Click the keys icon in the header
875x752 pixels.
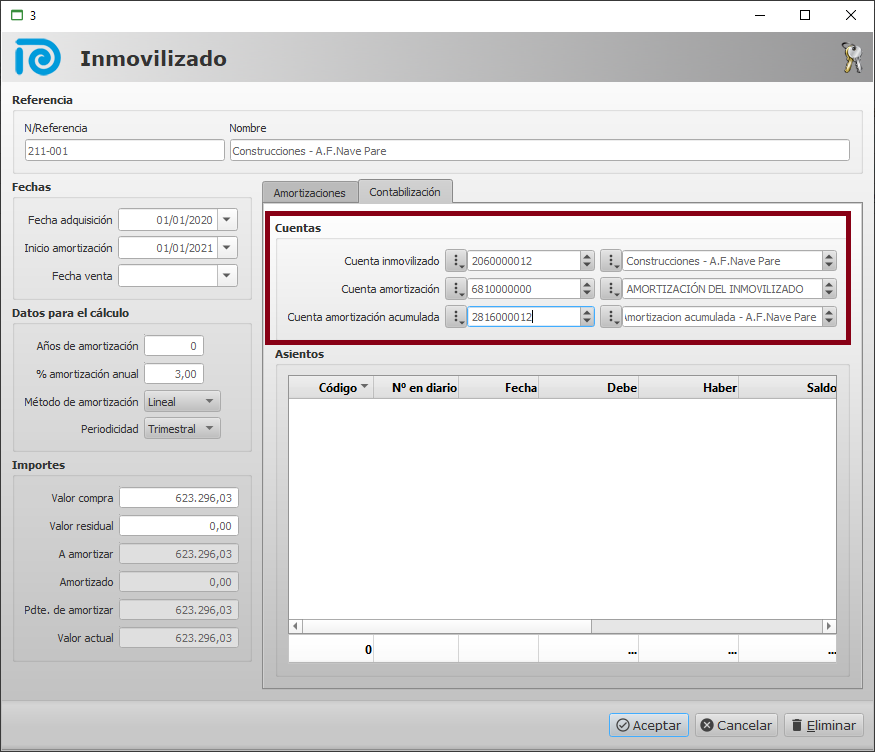(851, 58)
